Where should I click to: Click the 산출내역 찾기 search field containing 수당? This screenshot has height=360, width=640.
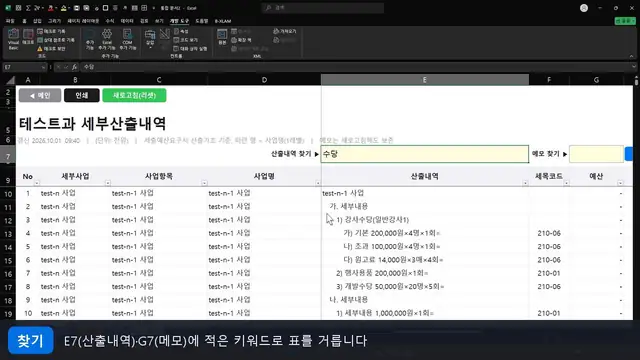(x=424, y=154)
